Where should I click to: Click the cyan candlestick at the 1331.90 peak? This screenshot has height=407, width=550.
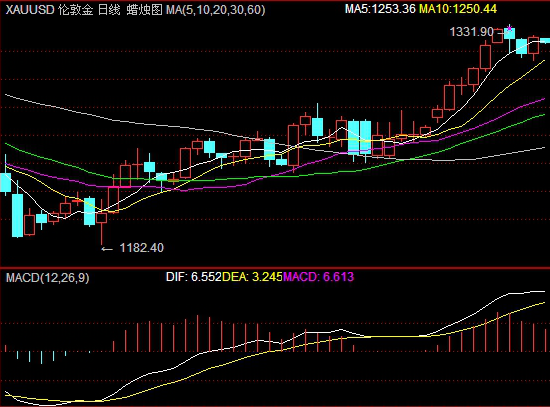509,34
